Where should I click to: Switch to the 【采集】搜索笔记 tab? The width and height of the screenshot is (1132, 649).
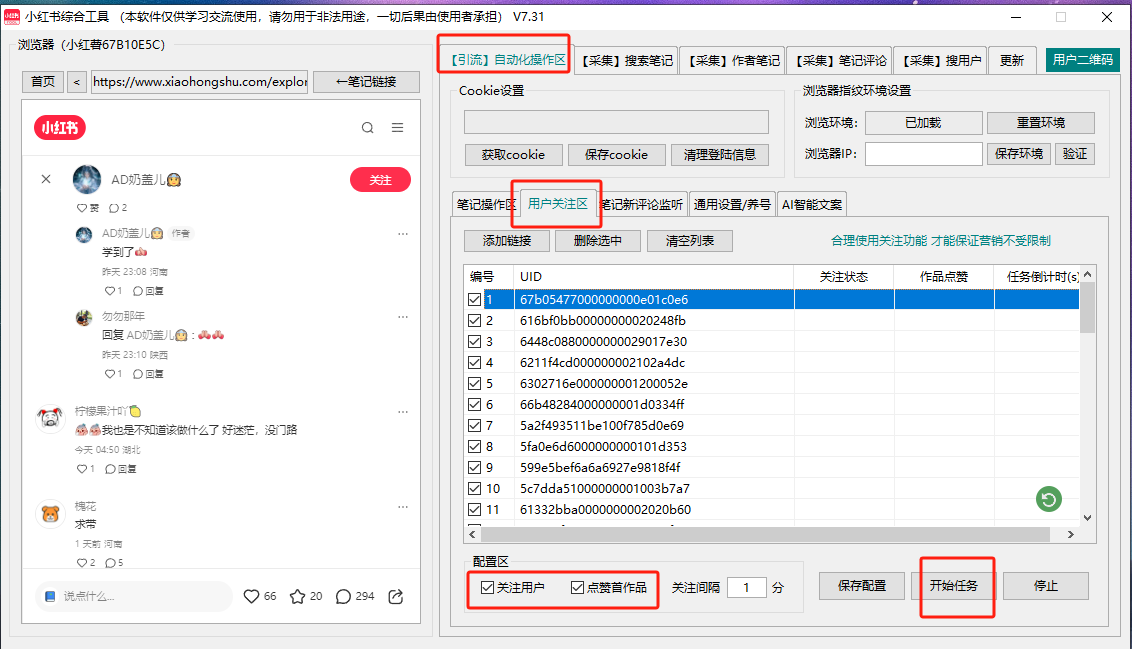(x=627, y=60)
